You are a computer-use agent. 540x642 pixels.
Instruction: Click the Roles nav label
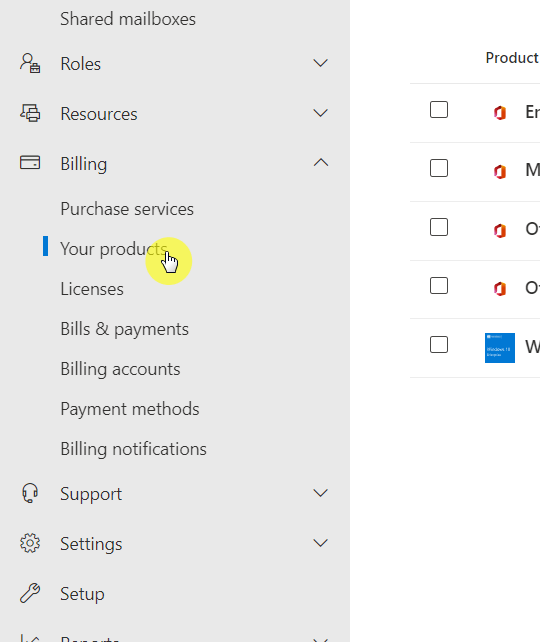point(81,64)
